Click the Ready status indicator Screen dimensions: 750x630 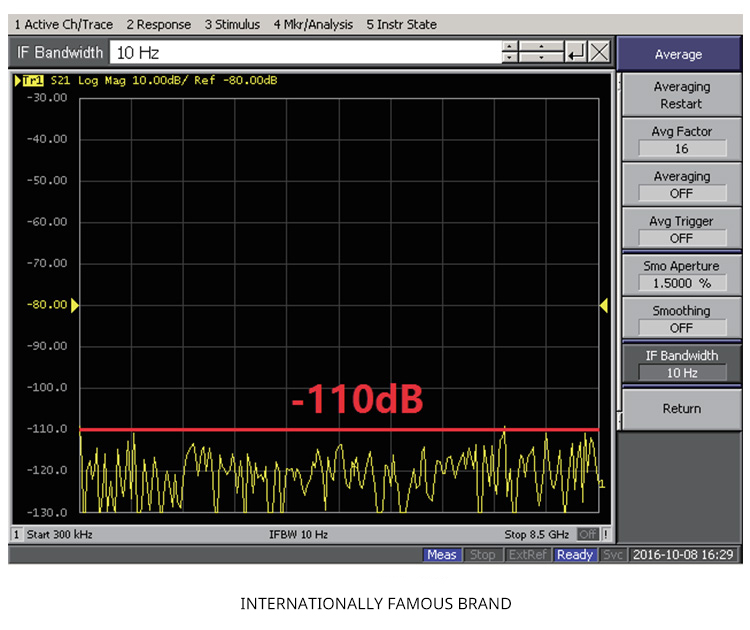[575, 555]
